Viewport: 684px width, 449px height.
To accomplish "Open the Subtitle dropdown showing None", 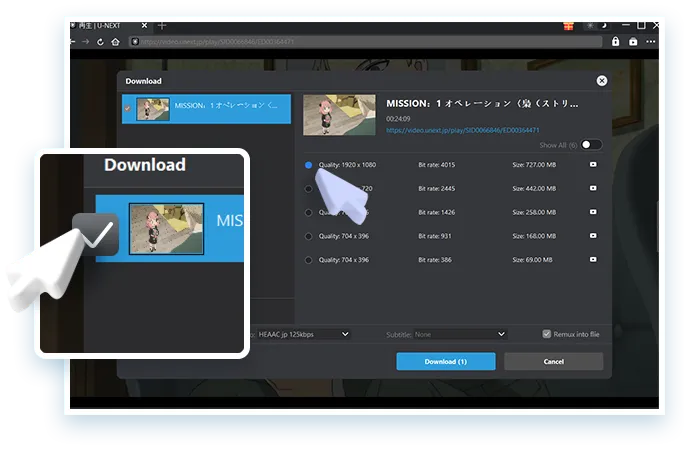I will click(460, 334).
